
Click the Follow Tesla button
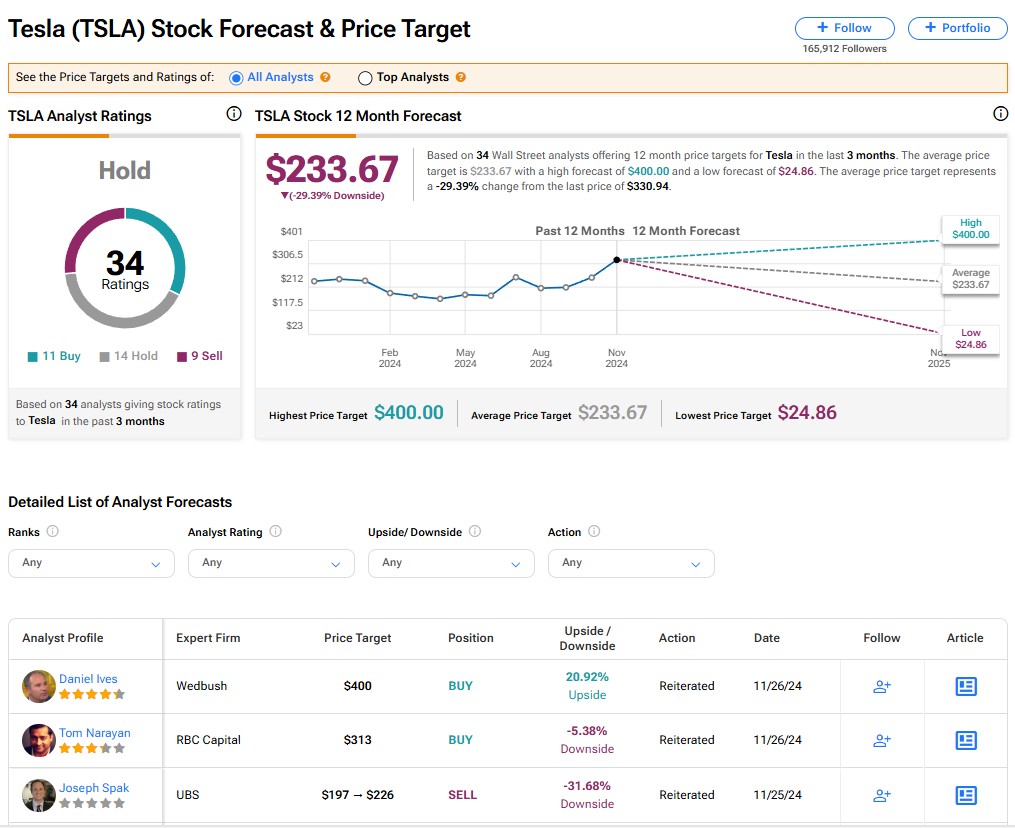point(844,28)
